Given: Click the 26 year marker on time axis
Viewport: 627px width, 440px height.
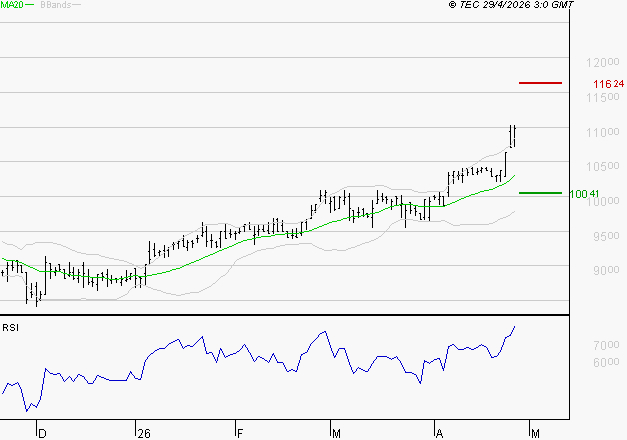Looking at the screenshot, I should tap(144, 434).
